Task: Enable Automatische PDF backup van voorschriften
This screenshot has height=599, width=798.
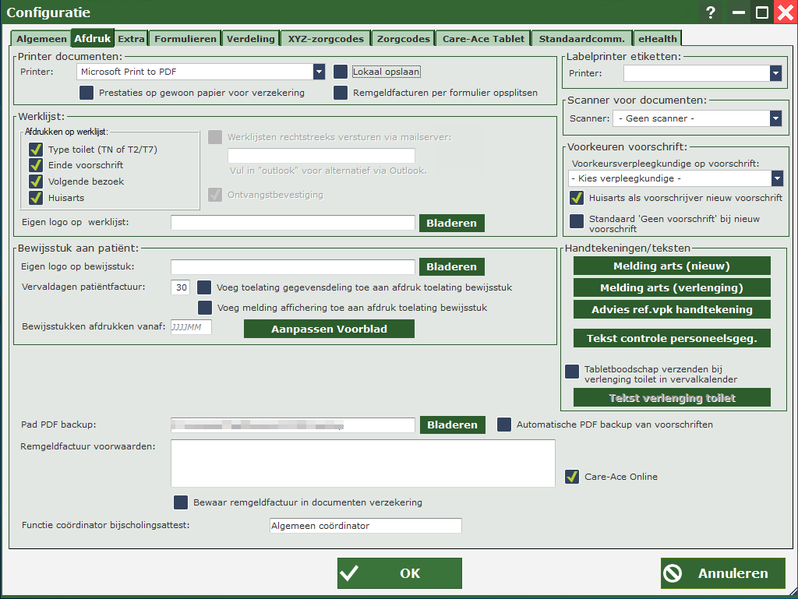Action: pos(504,424)
